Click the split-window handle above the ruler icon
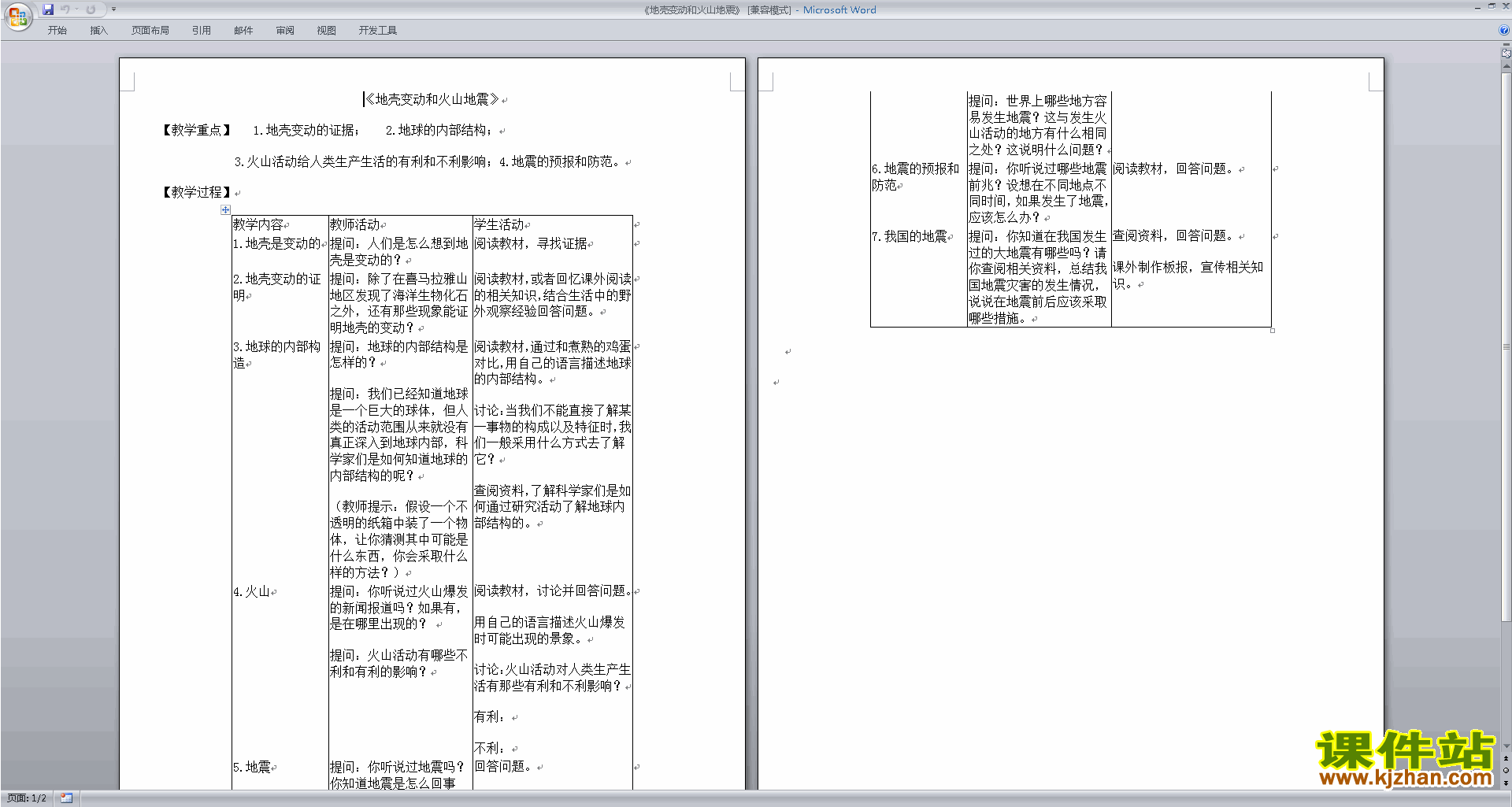The width and height of the screenshot is (1512, 807). pos(1506,45)
